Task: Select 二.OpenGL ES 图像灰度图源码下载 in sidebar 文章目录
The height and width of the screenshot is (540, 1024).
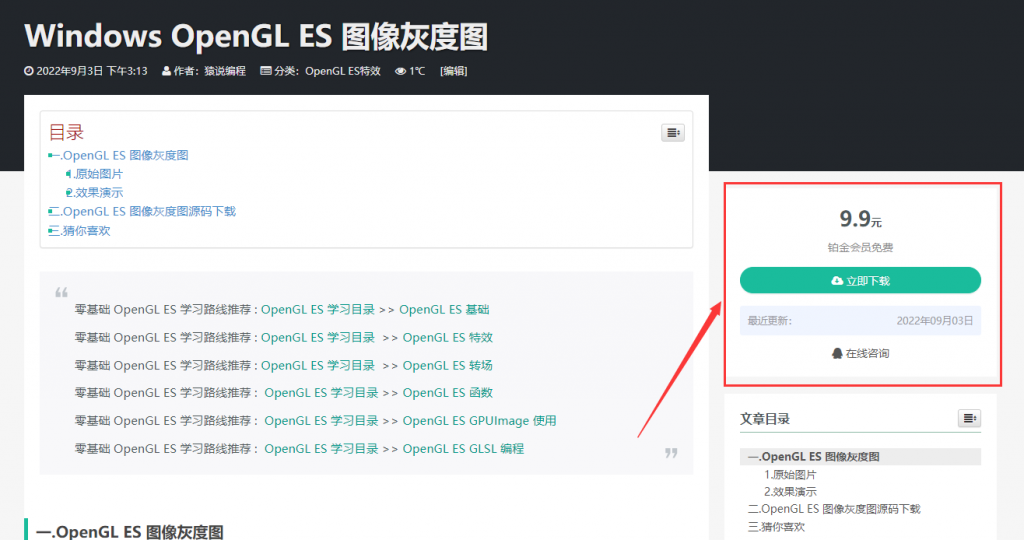Action: [834, 509]
